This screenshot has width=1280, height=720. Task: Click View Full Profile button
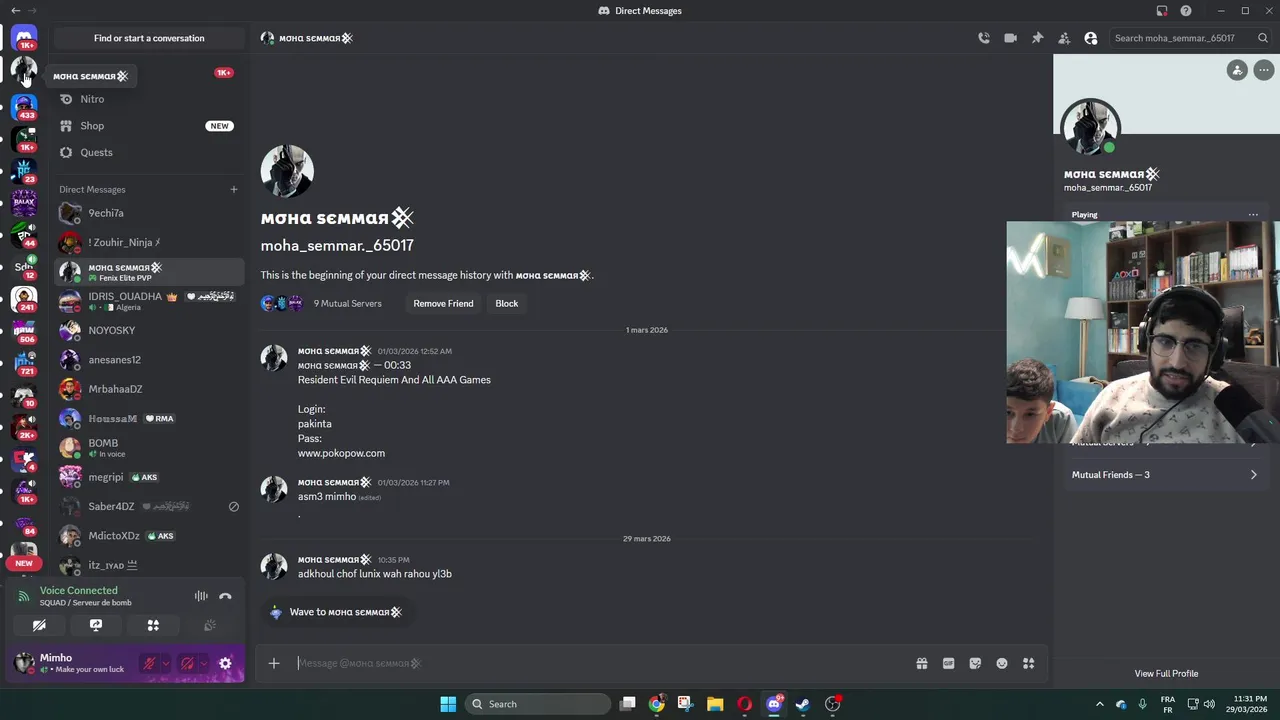tap(1166, 673)
